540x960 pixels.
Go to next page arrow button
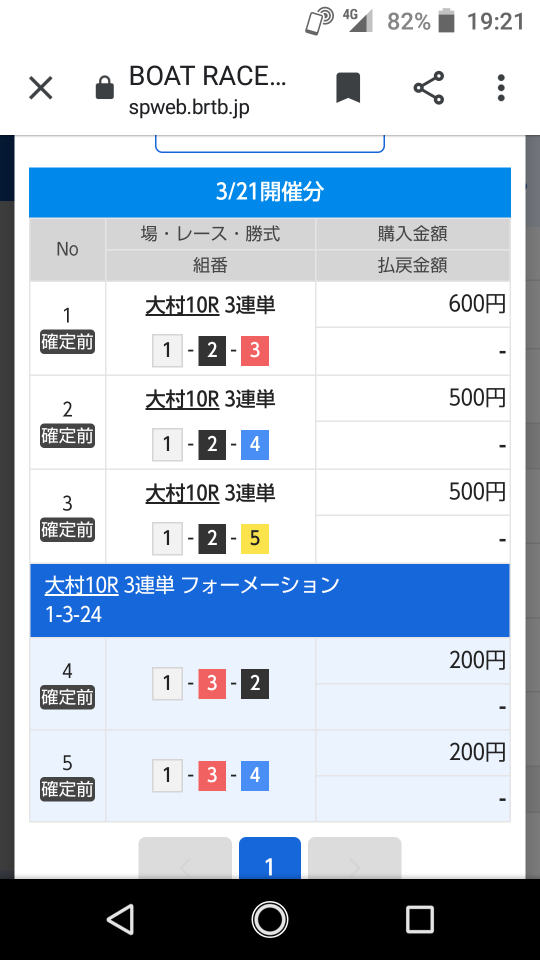click(354, 858)
